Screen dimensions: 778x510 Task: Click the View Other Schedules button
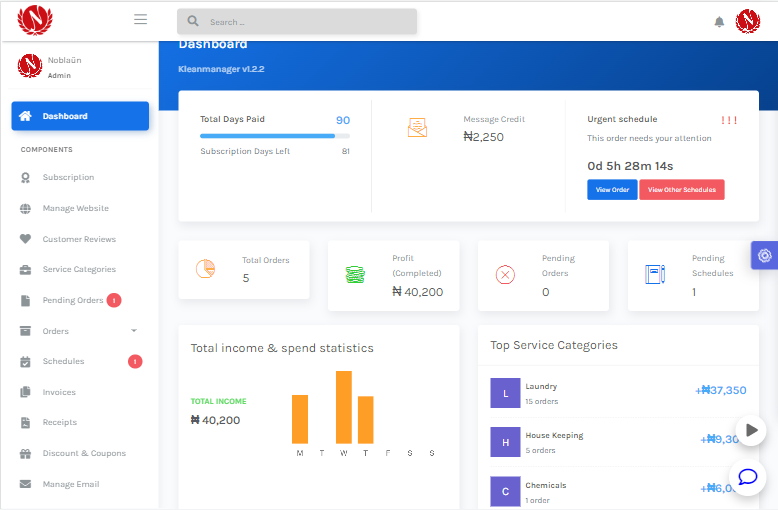pyautogui.click(x=682, y=190)
